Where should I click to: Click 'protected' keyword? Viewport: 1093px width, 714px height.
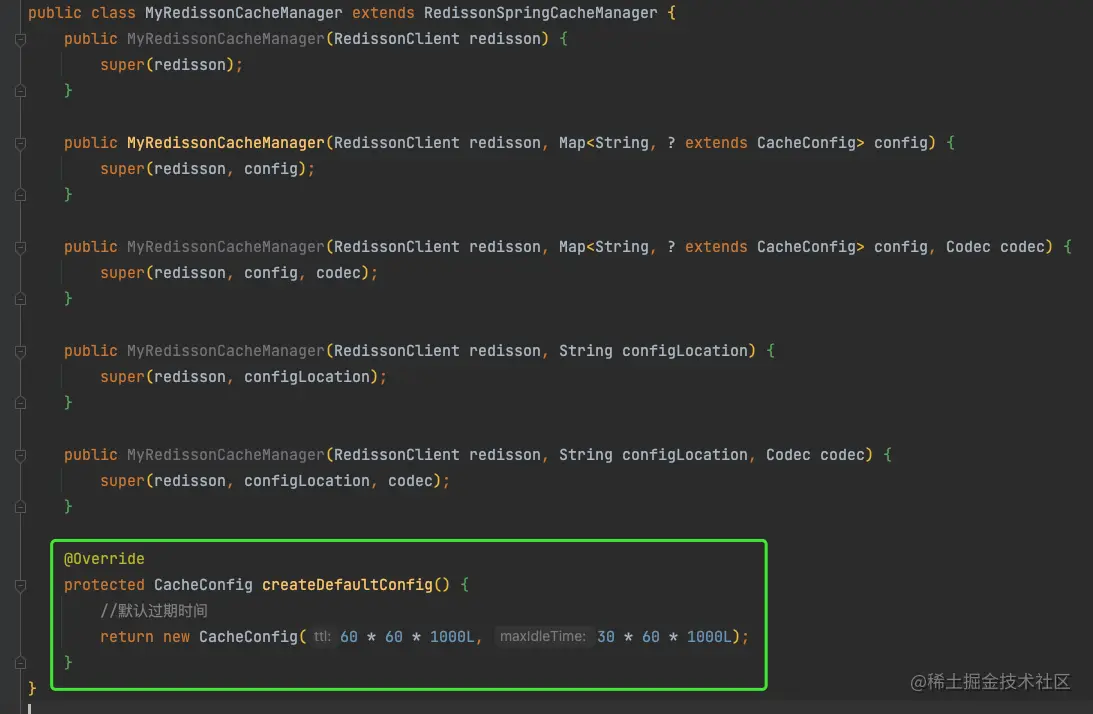[104, 584]
